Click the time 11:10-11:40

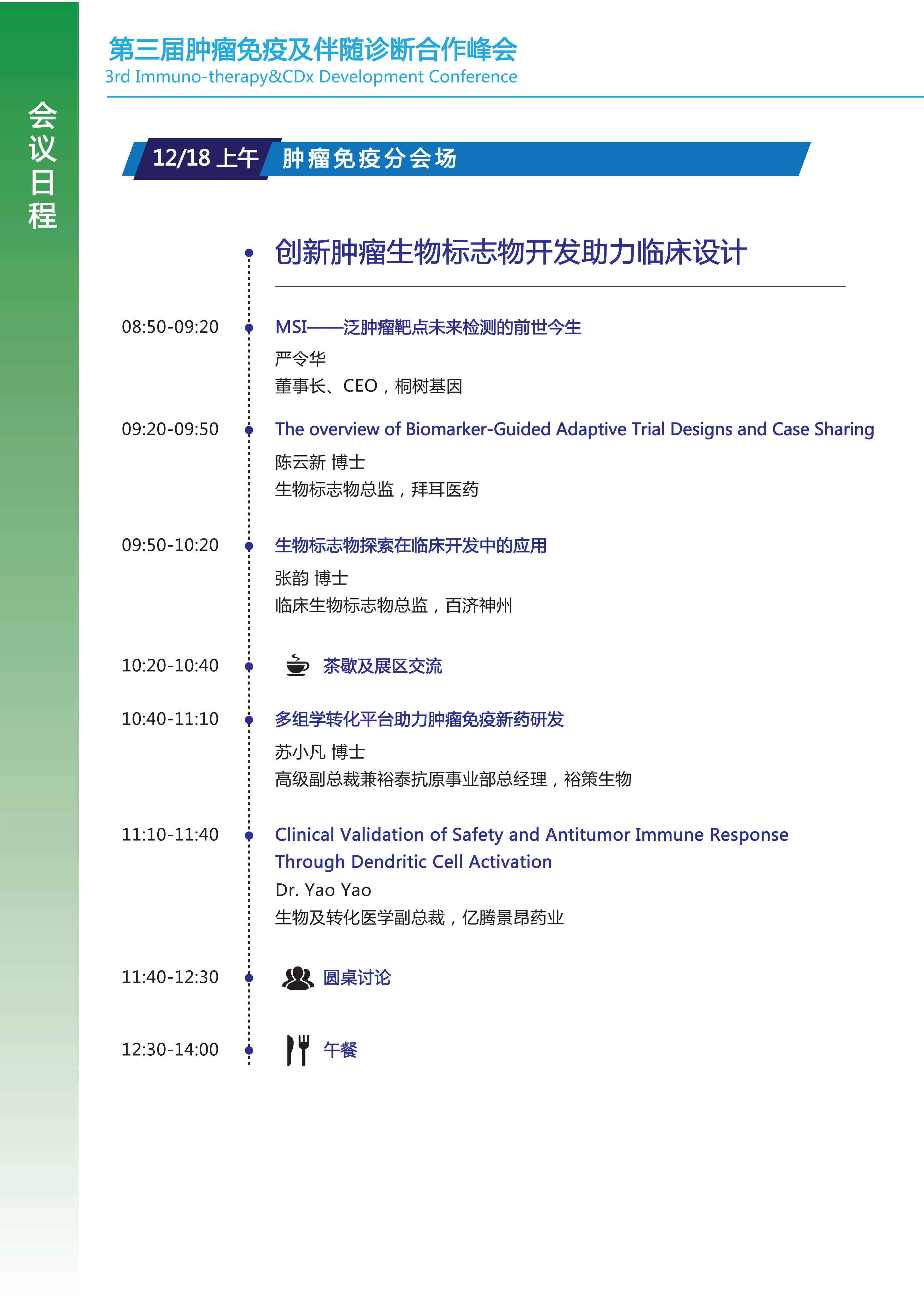(x=170, y=835)
